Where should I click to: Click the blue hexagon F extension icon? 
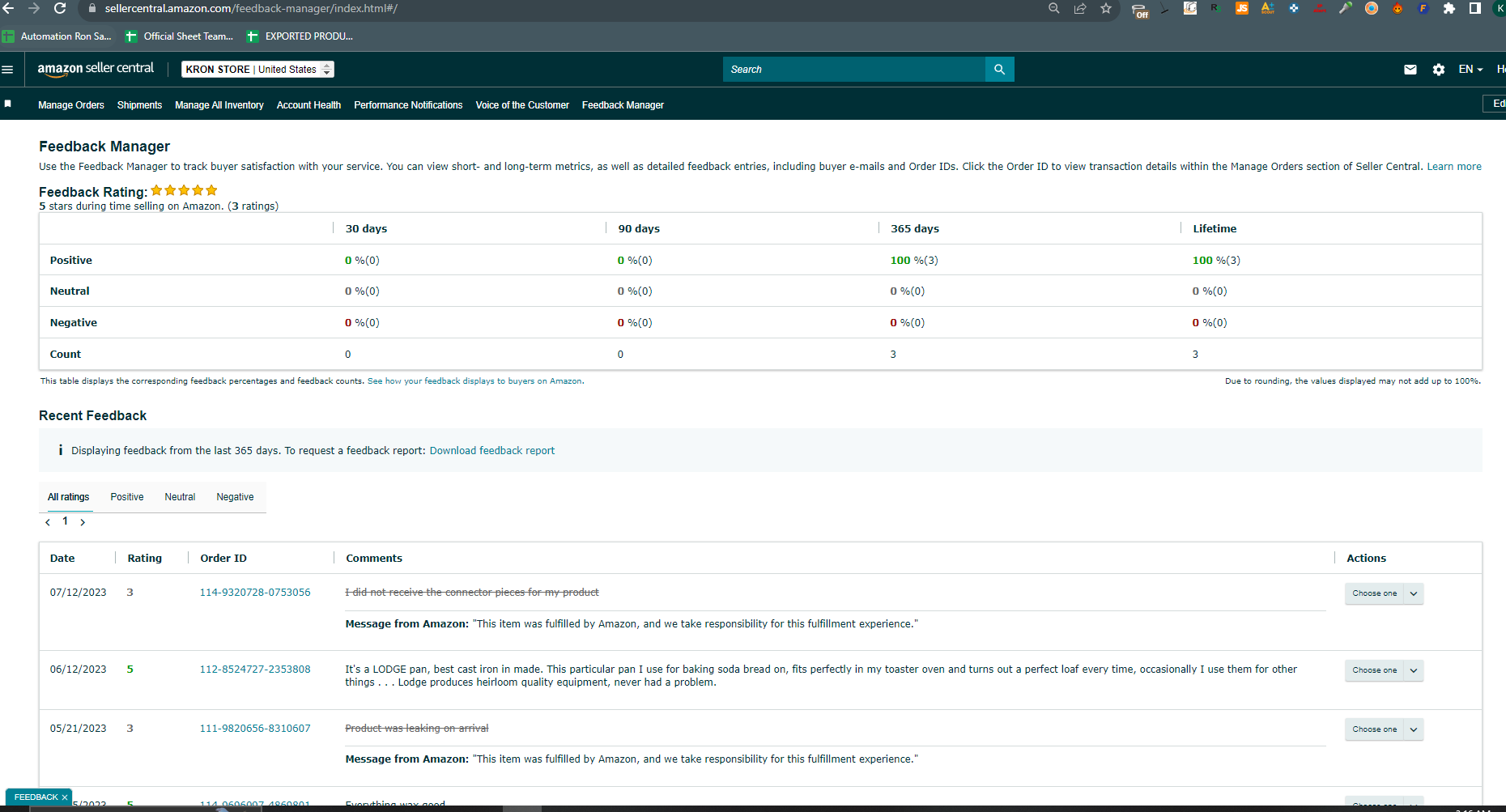tap(1423, 8)
